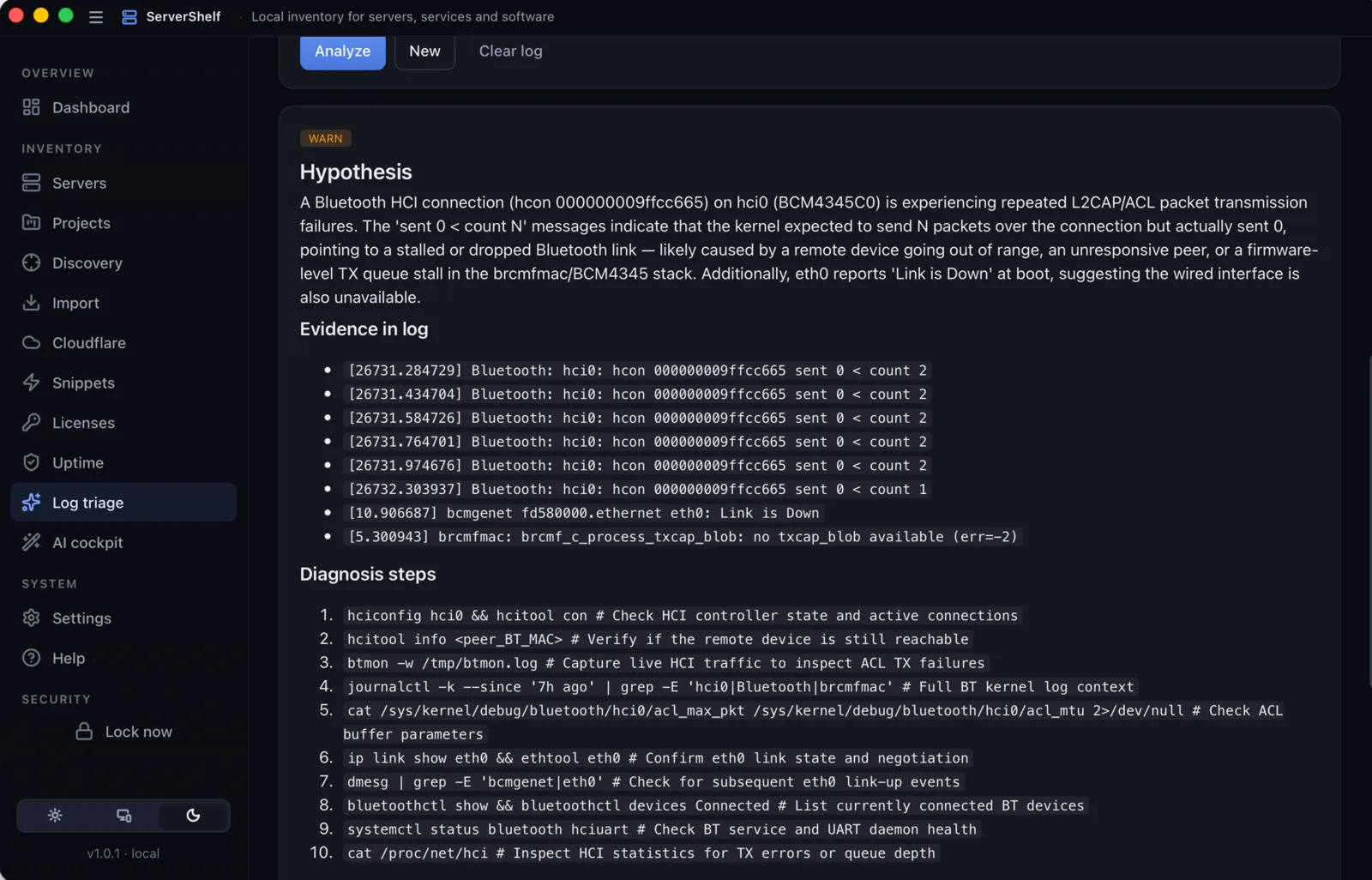Click the Licenses key icon
This screenshot has height=880, width=1372.
pos(32,423)
